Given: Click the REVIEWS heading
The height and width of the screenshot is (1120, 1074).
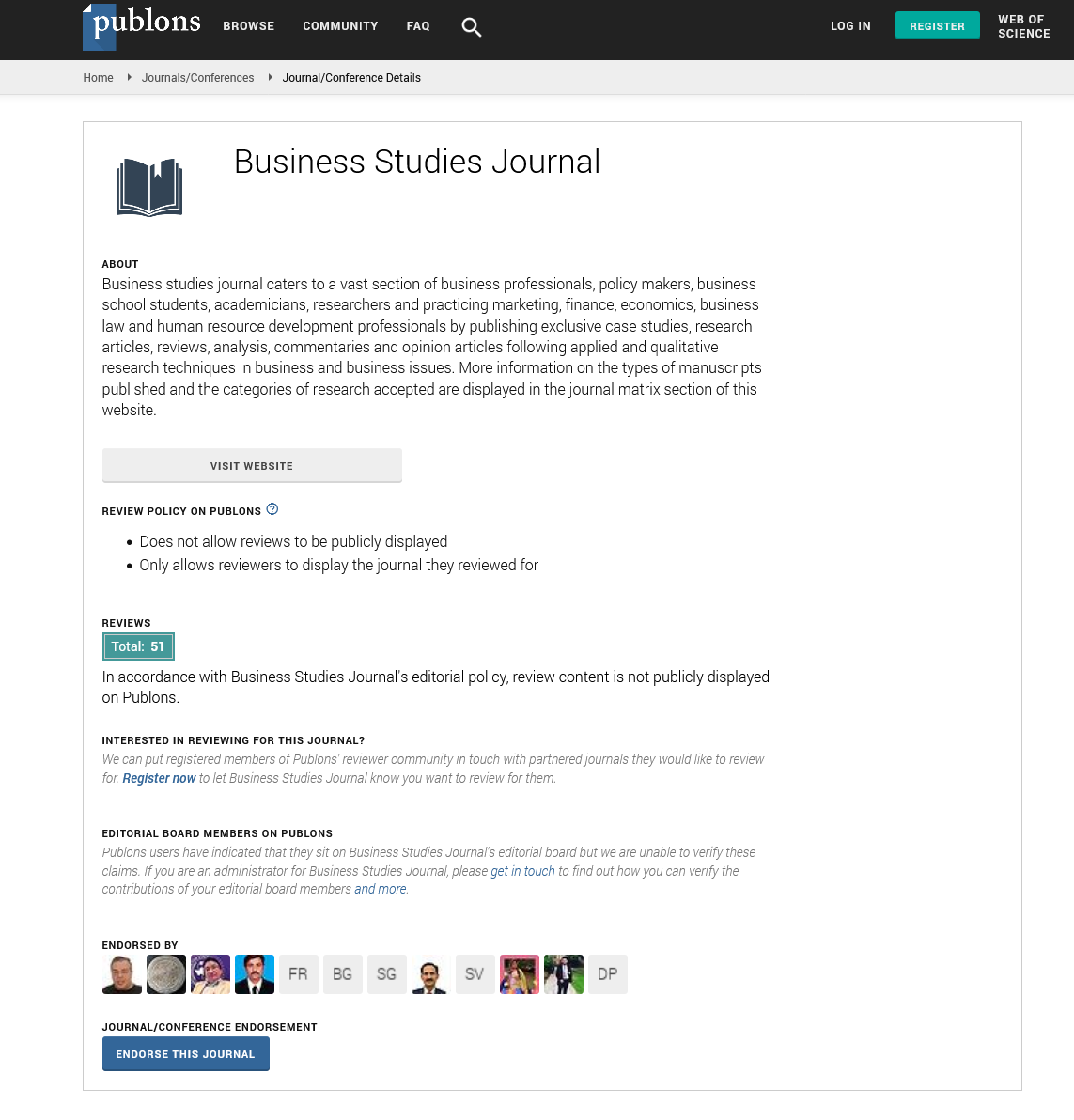Looking at the screenshot, I should click(127, 623).
